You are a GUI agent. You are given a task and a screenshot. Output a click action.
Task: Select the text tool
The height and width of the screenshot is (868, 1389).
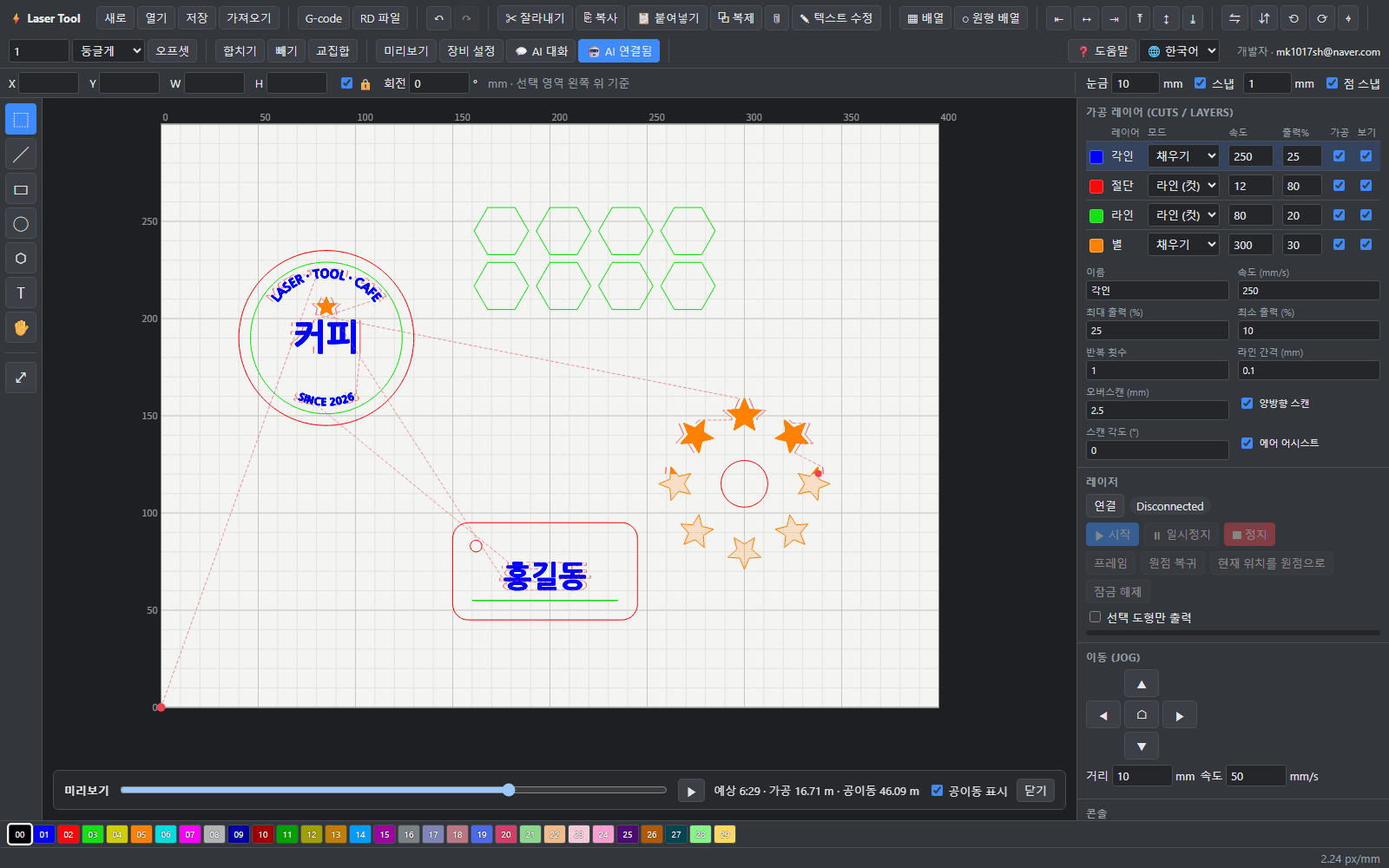(x=21, y=293)
